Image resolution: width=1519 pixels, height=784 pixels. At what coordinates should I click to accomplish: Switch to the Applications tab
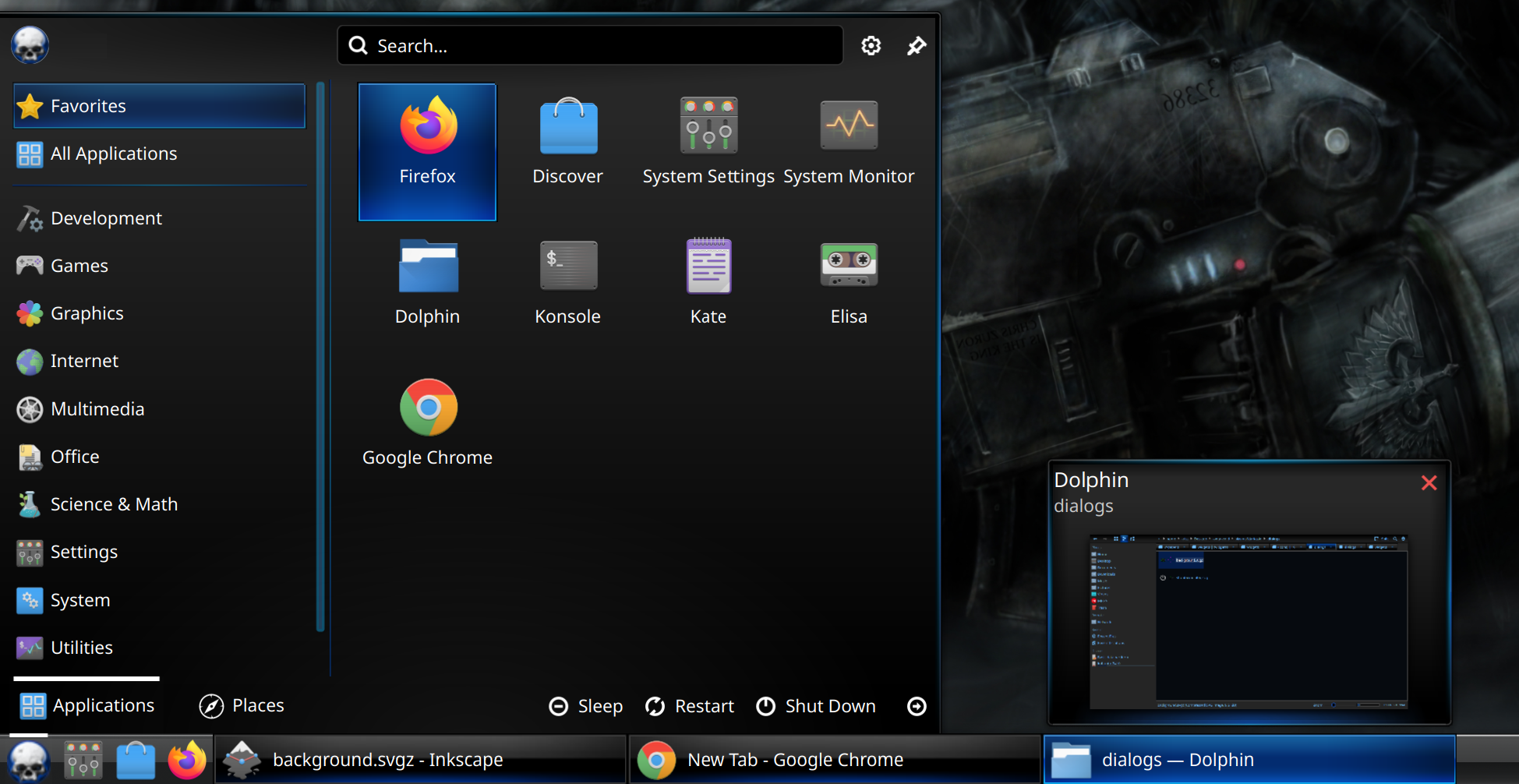click(87, 705)
